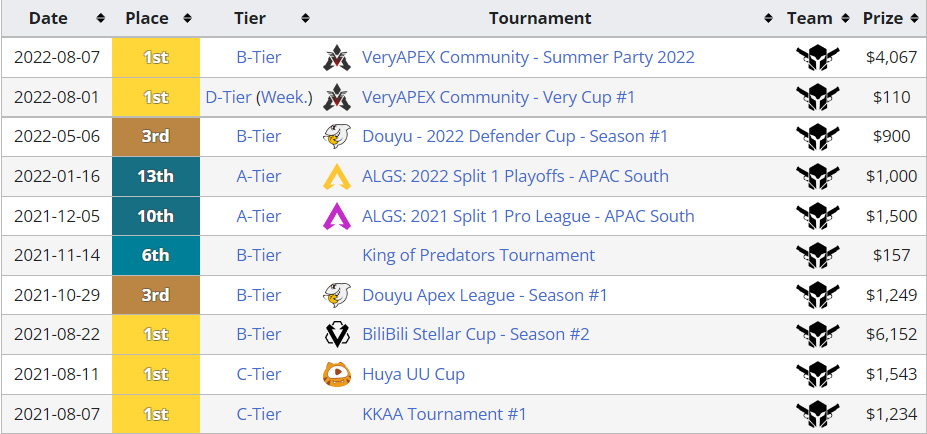
Task: Click the Tournament column header
Action: (x=540, y=18)
